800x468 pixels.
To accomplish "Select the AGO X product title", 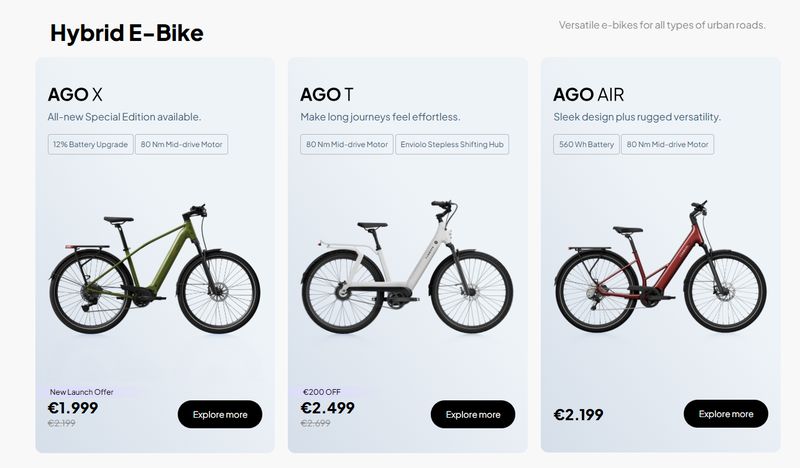I will coord(75,95).
